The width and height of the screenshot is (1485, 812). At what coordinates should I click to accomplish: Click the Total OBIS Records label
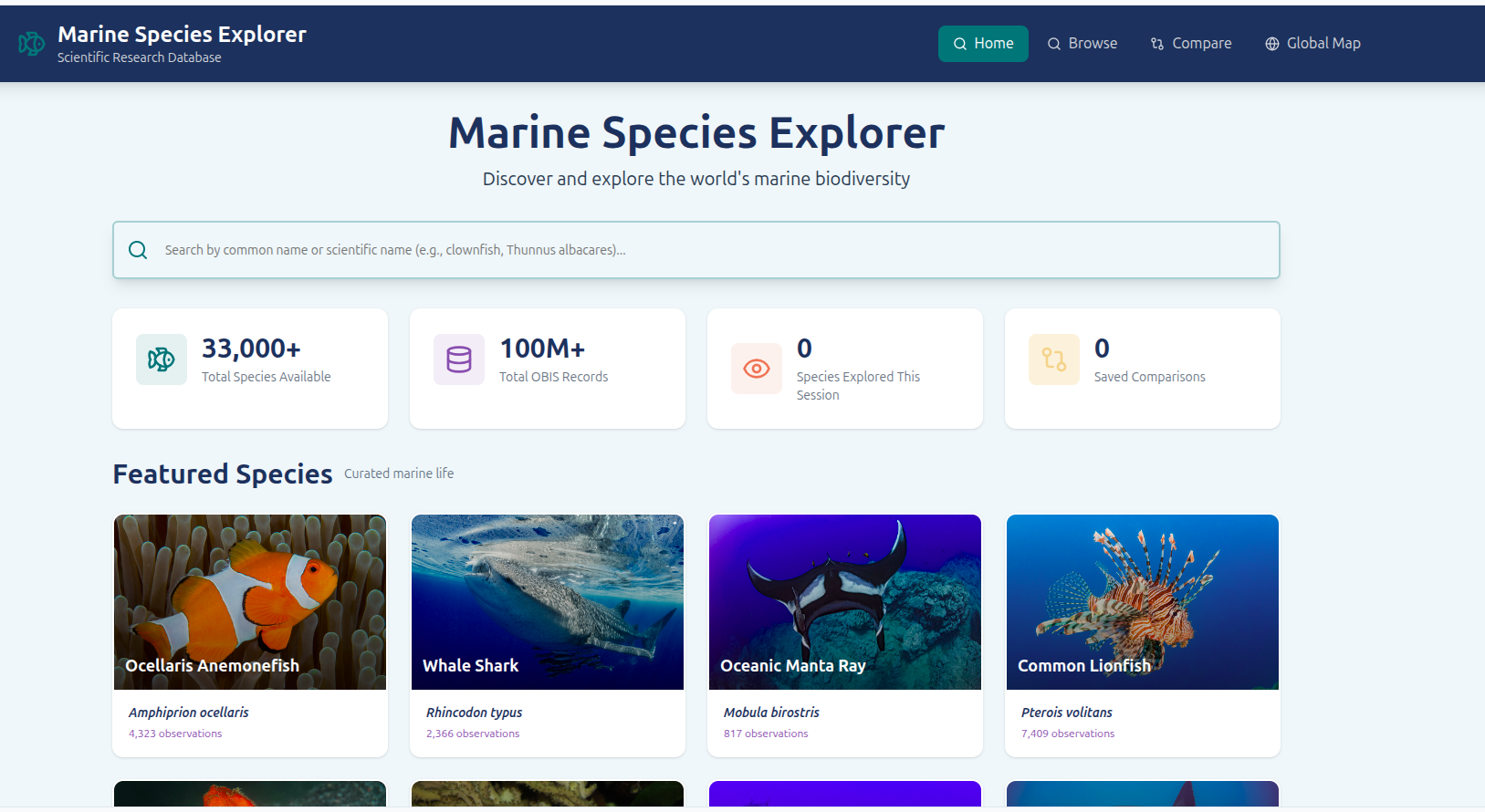point(554,377)
